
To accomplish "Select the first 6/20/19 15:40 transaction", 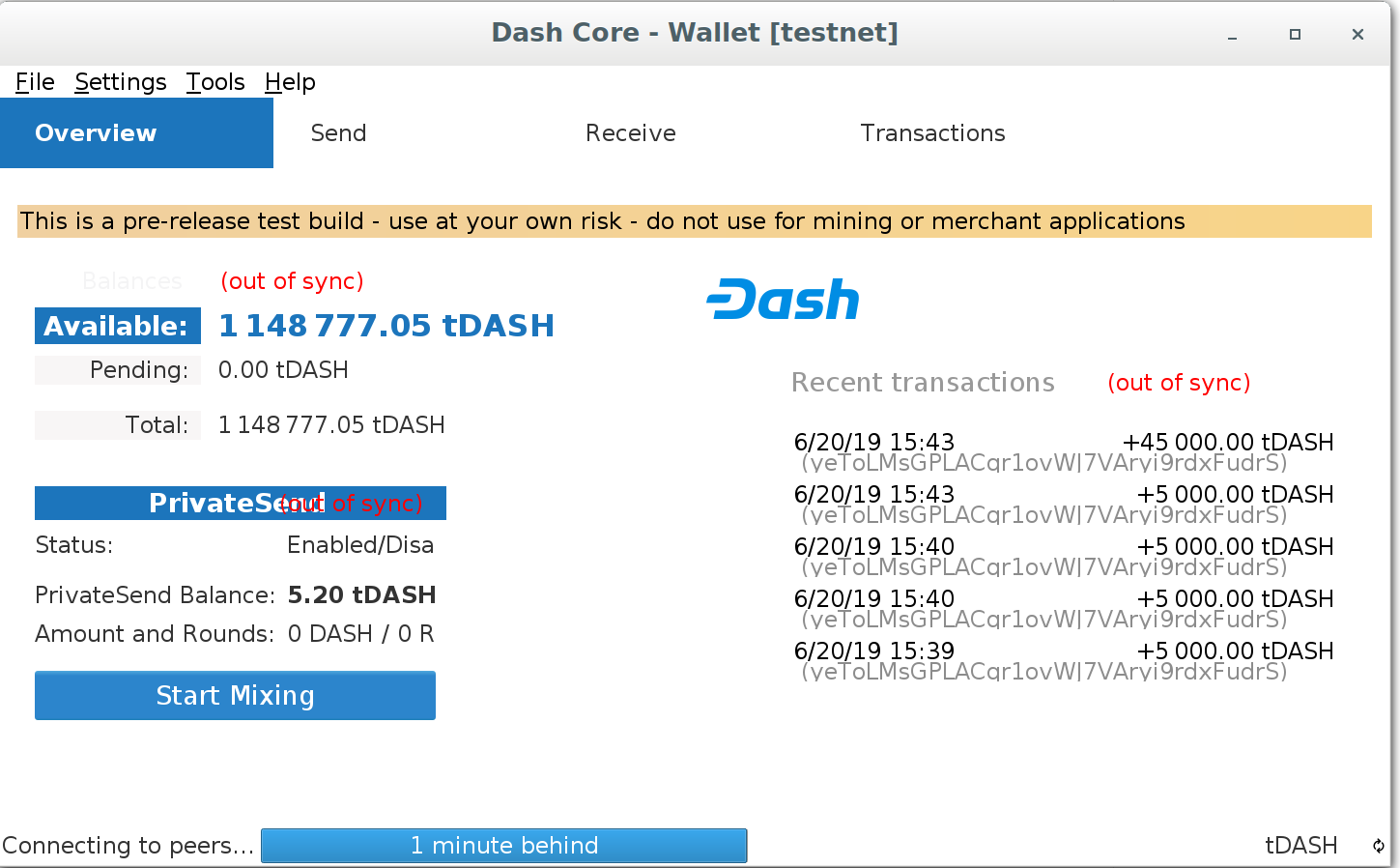I will pos(1063,557).
